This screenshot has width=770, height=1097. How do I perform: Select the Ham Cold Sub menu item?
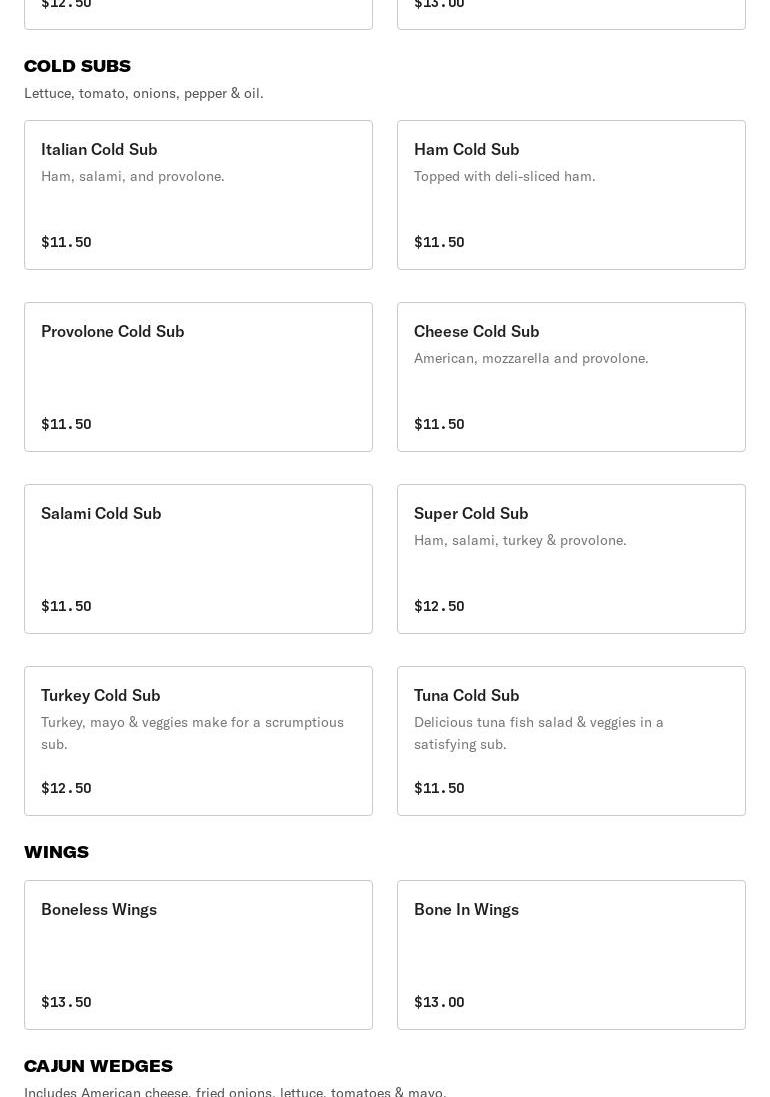click(x=571, y=195)
